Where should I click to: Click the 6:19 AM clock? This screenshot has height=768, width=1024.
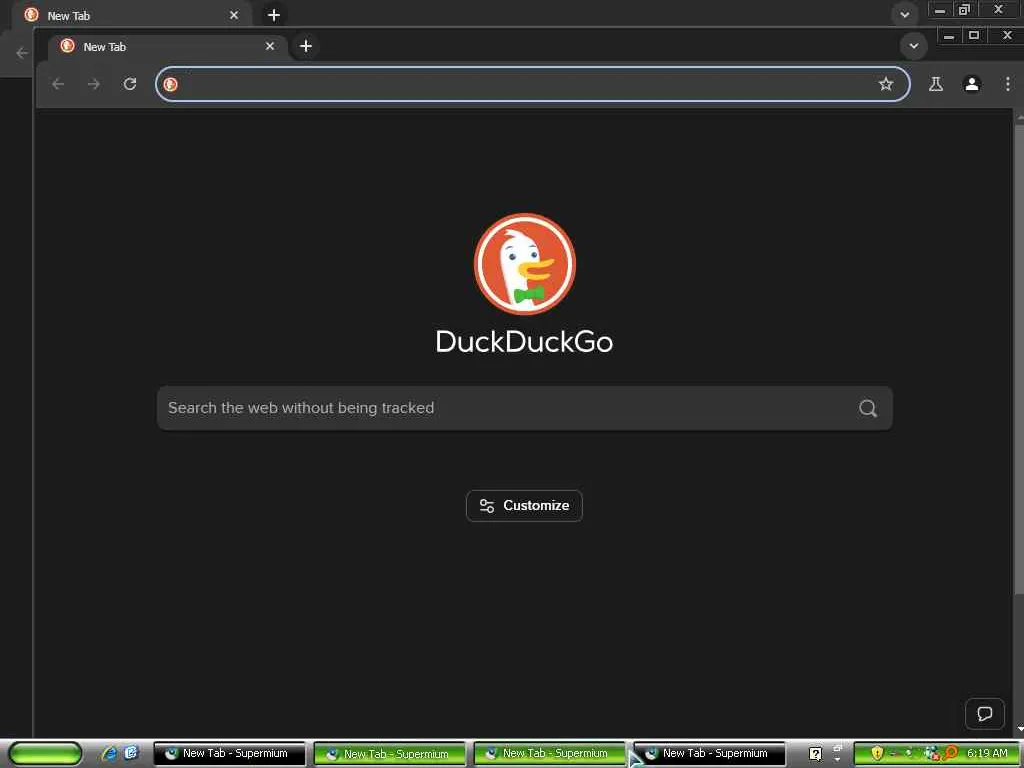(987, 753)
